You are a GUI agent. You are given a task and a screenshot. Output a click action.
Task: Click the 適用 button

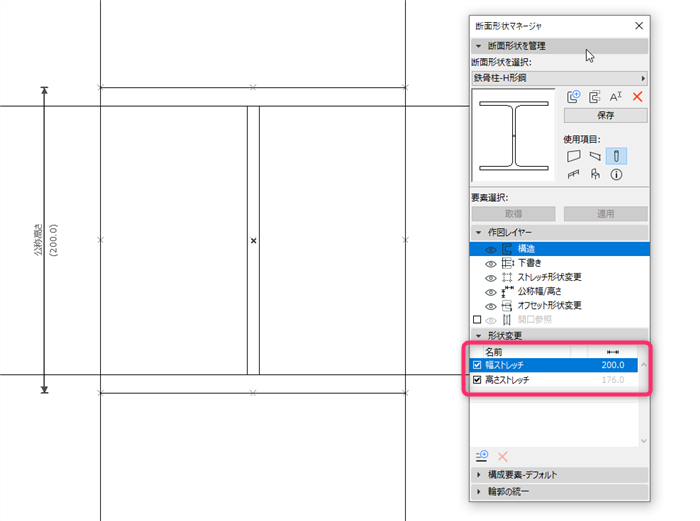coord(605,213)
